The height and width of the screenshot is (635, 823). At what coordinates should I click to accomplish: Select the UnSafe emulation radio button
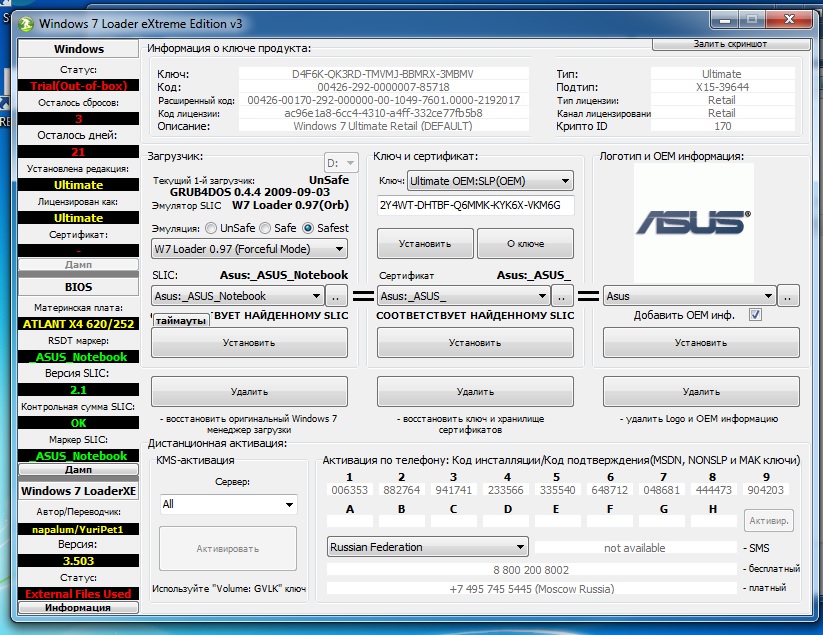click(211, 228)
